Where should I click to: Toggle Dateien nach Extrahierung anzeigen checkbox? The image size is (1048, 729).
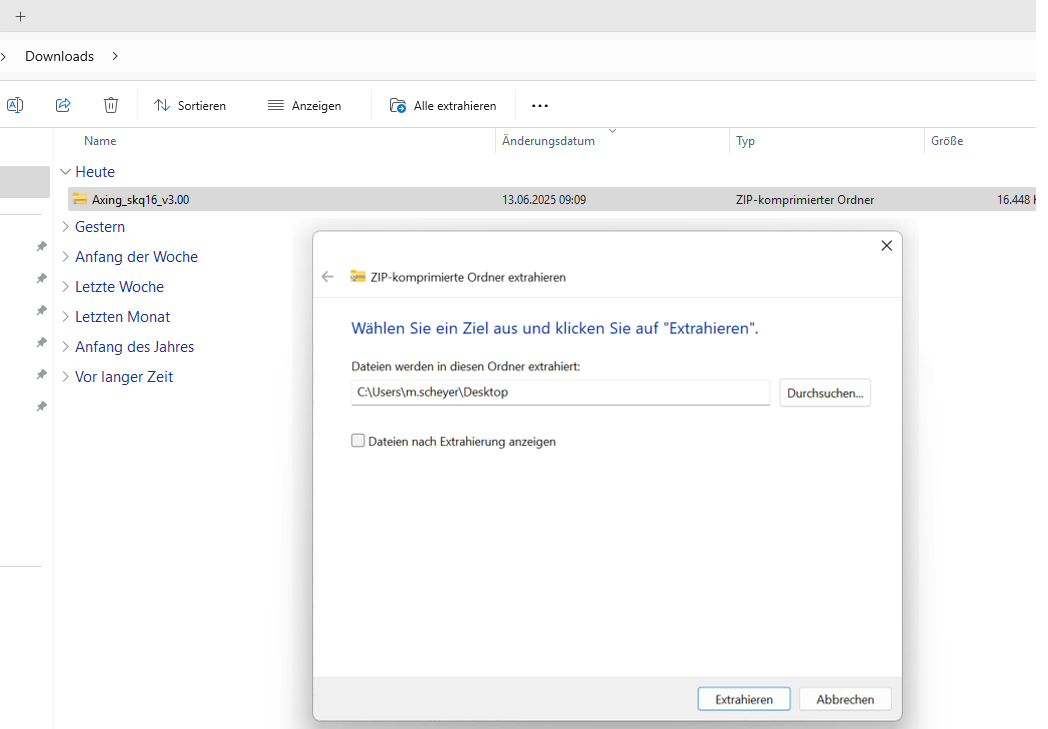358,441
